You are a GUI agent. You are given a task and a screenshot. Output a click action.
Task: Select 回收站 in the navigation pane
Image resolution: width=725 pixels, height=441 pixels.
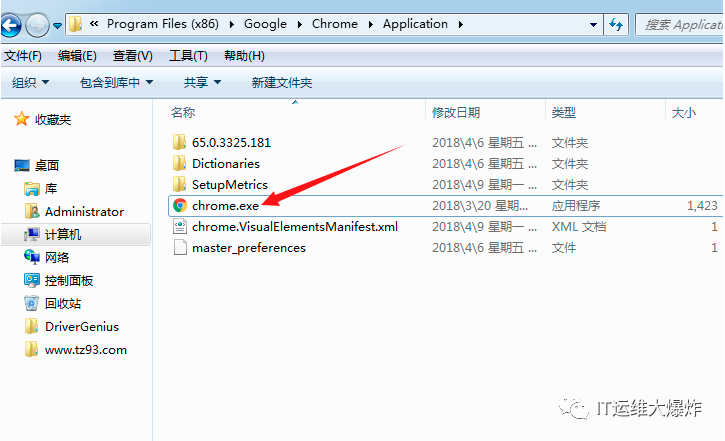[63, 304]
